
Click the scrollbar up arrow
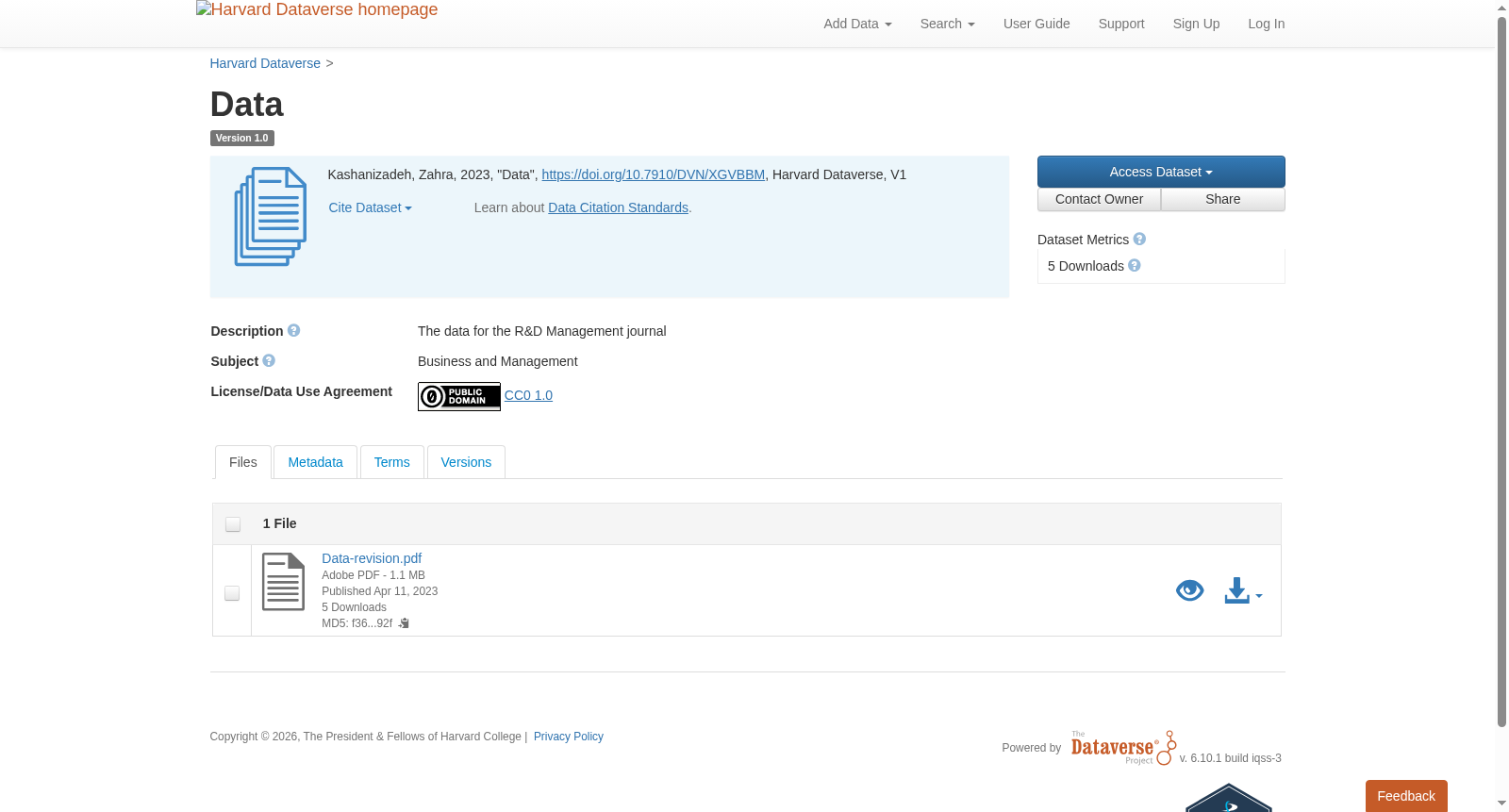pyautogui.click(x=1502, y=8)
